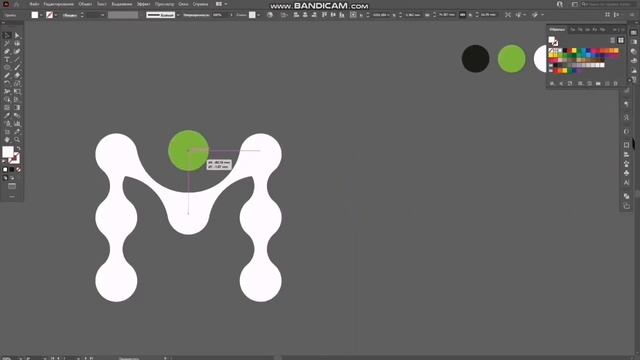640x360 pixels.
Task: Click New Swatch button
Action: tap(607, 83)
